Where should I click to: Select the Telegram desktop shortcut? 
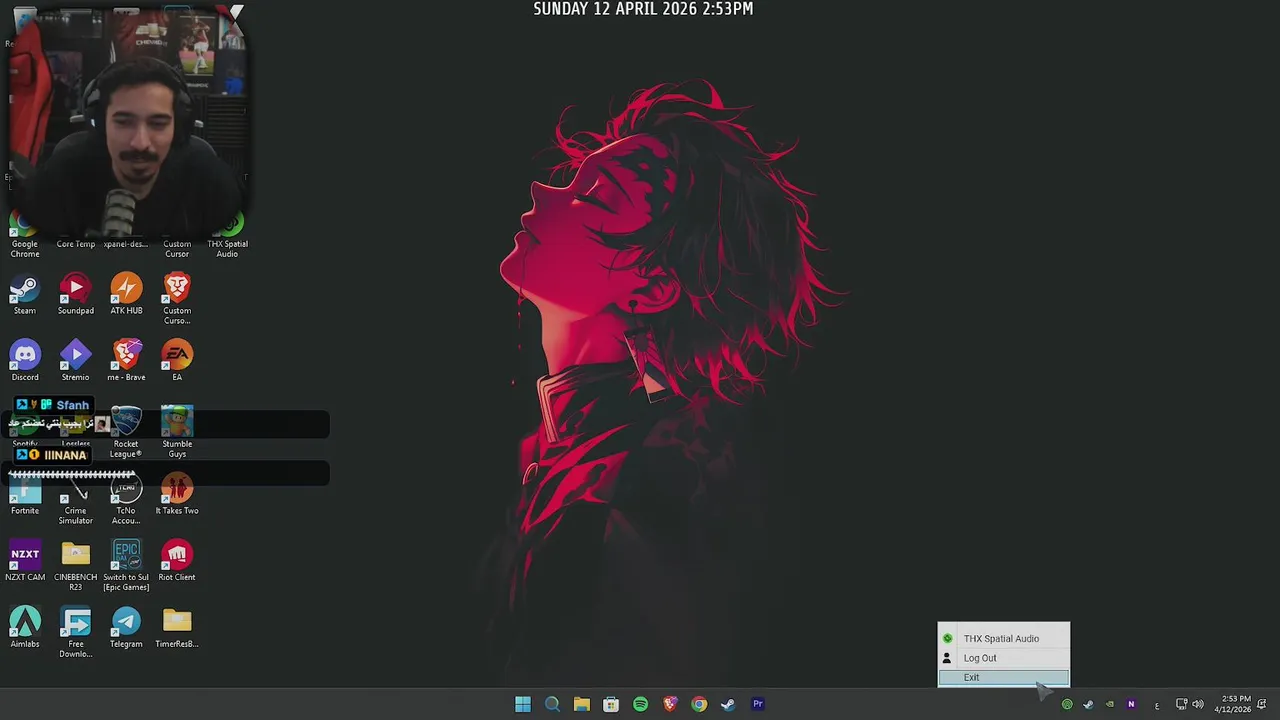click(126, 628)
